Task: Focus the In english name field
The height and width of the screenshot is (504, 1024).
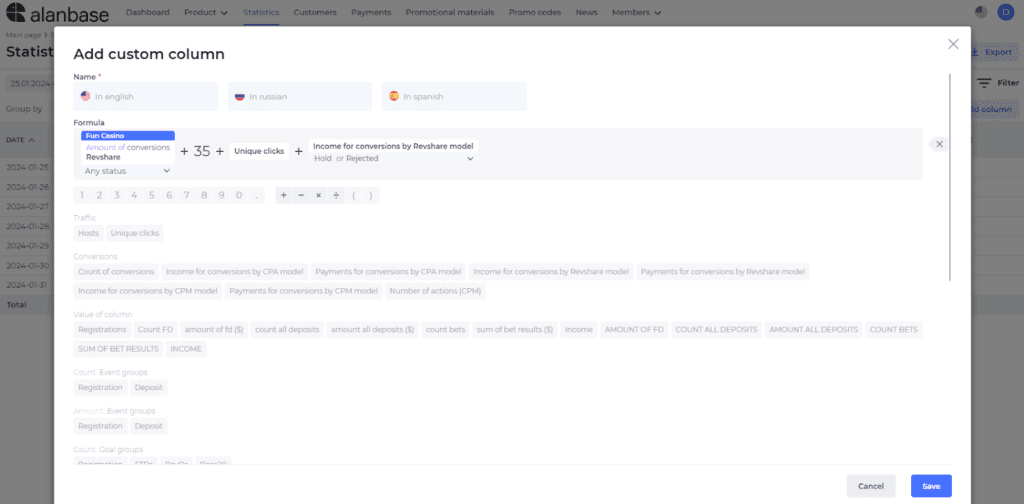Action: [x=146, y=97]
